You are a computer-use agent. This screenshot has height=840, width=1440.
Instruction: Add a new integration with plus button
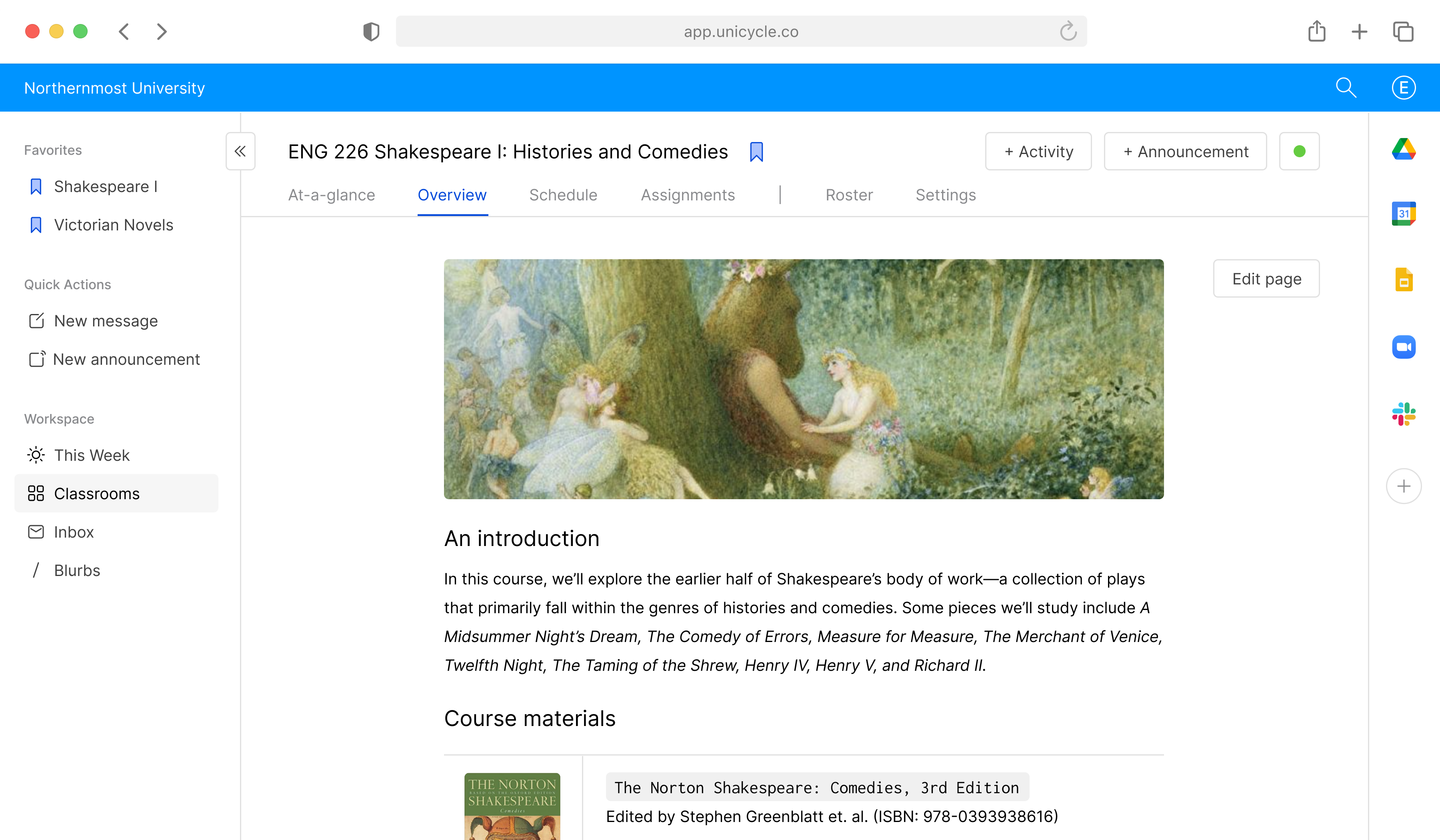click(1404, 486)
